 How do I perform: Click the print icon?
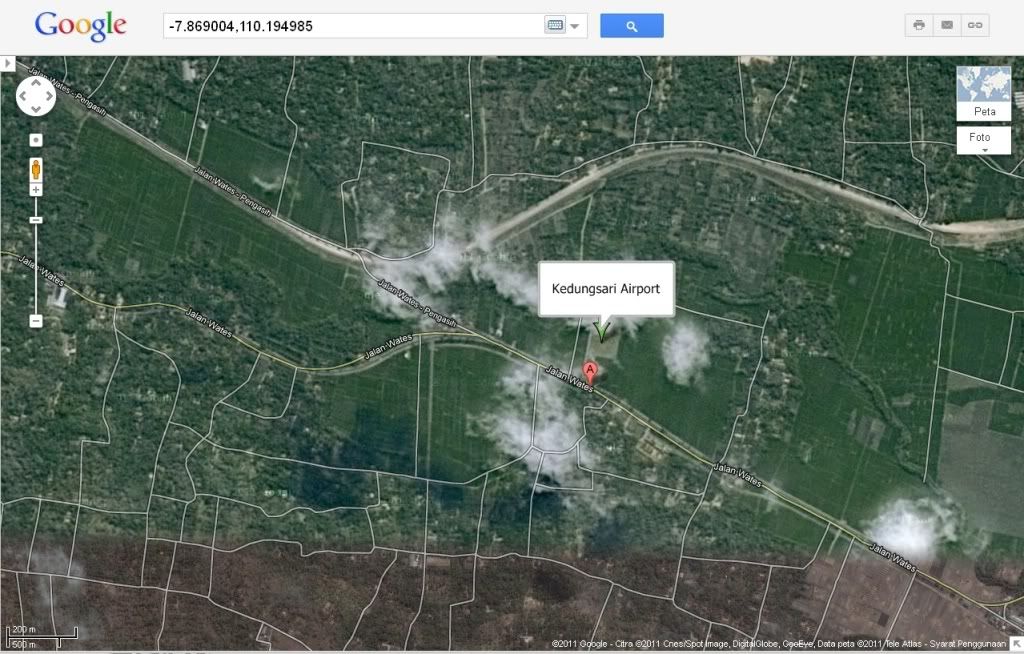point(919,25)
